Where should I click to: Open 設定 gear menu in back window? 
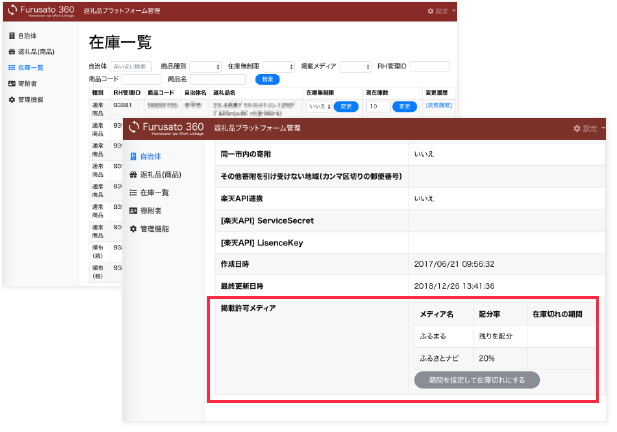pos(441,11)
